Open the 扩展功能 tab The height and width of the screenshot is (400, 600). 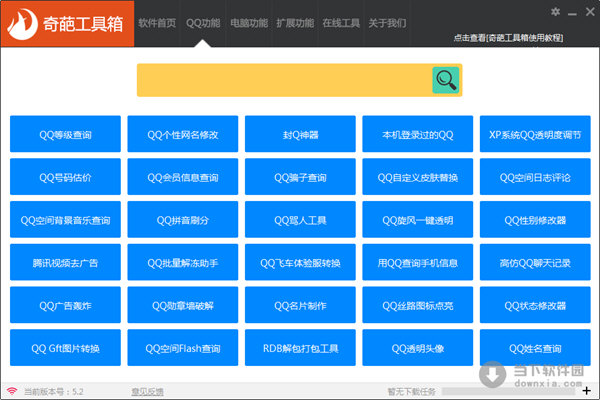(295, 23)
